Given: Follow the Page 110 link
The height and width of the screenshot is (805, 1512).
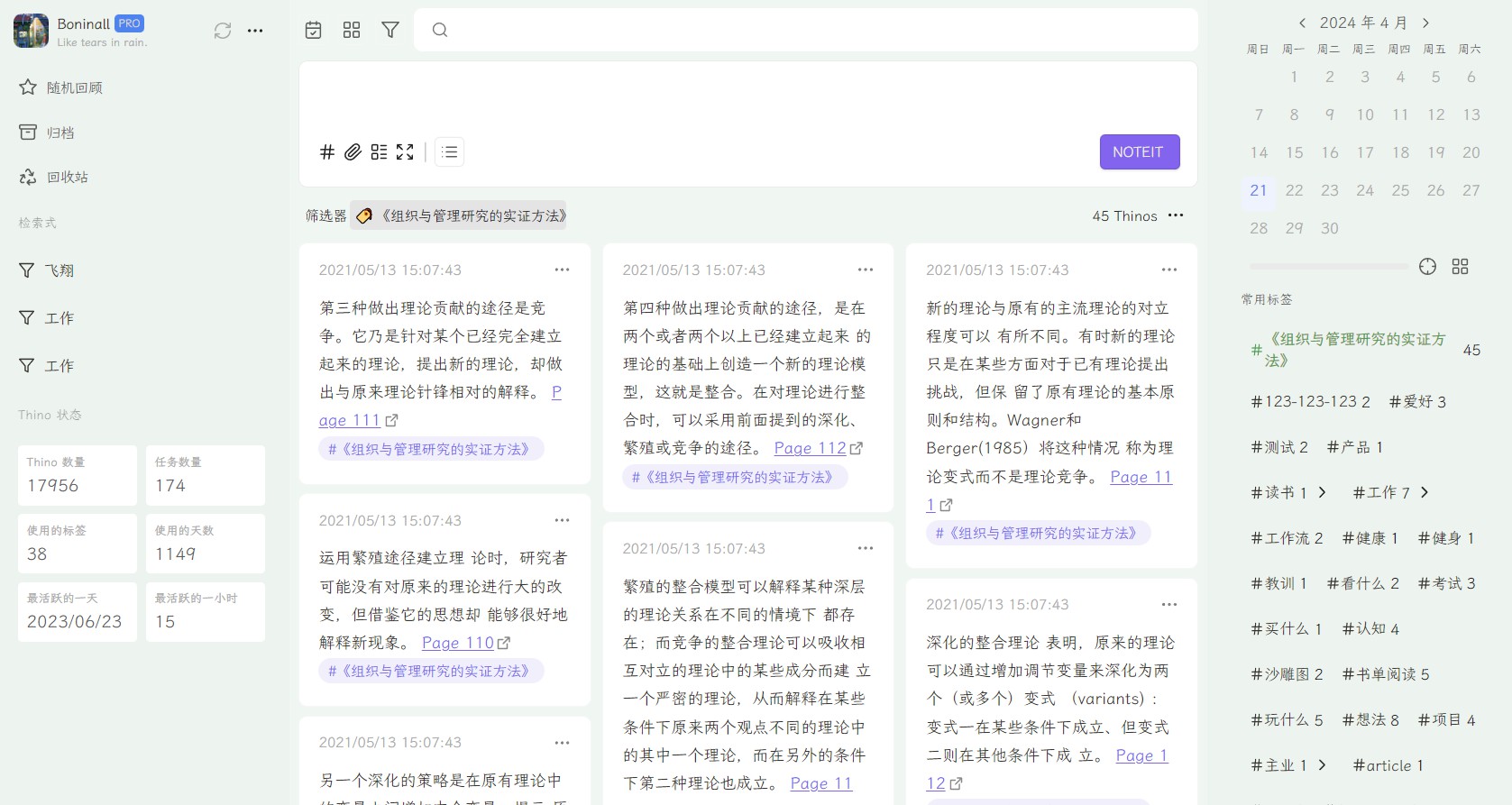Looking at the screenshot, I should (458, 643).
